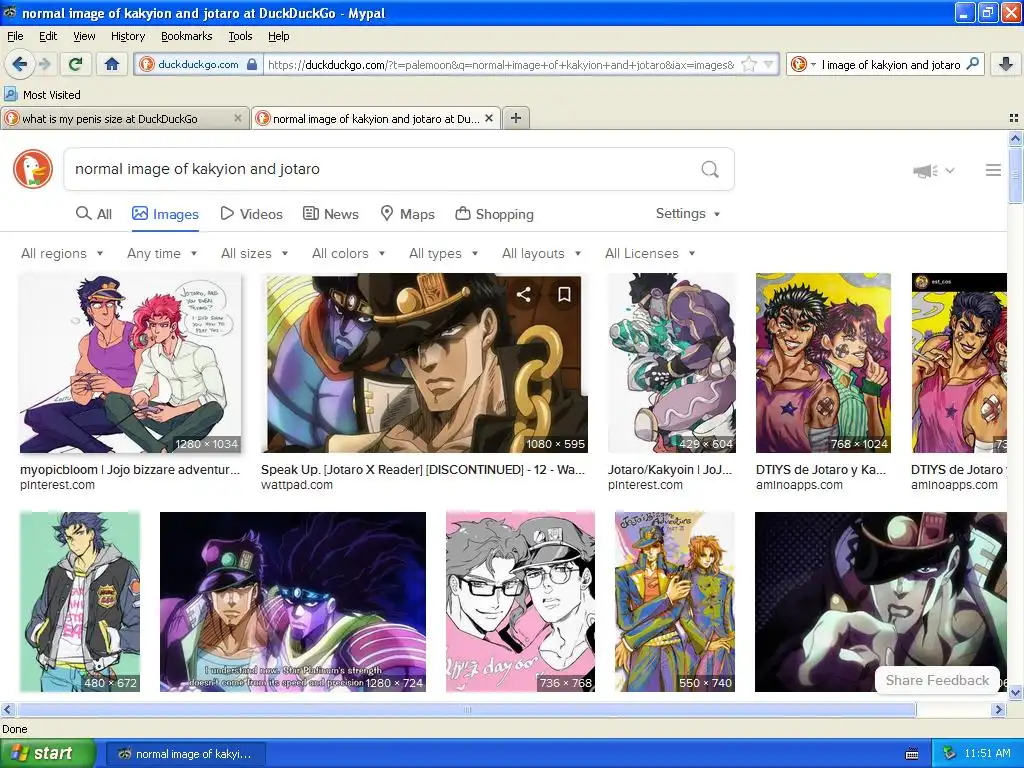Open the 'Jotaro/Kakyoin | JoJ...' pinterest link

click(x=670, y=470)
